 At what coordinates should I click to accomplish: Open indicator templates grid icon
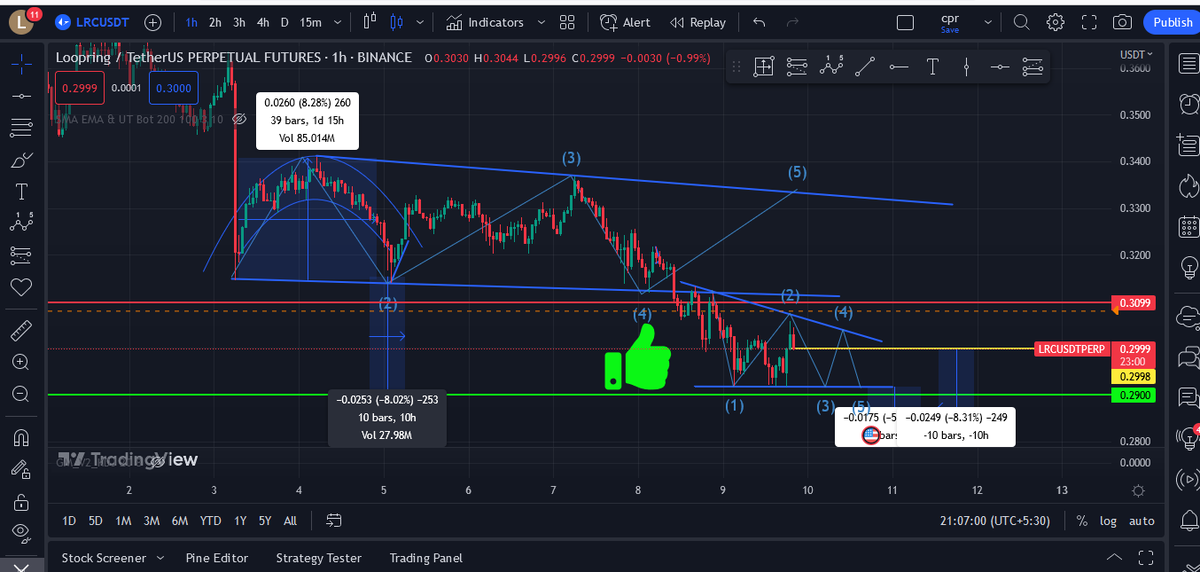click(567, 22)
